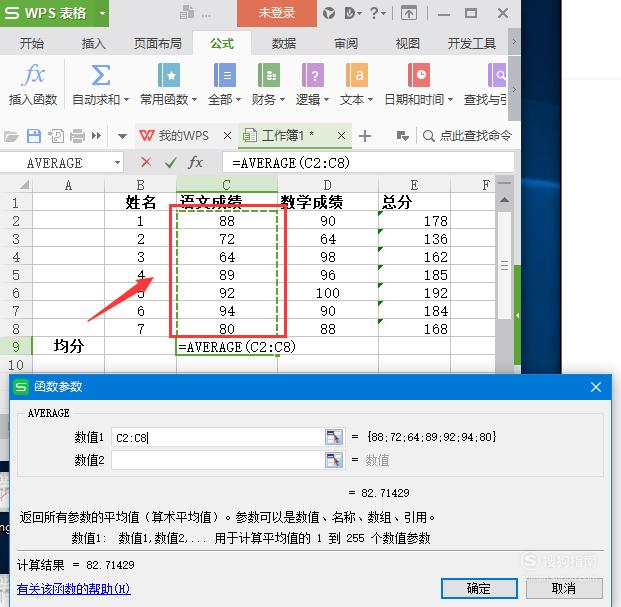Click the 确定 button
The width and height of the screenshot is (621, 607).
tap(479, 588)
